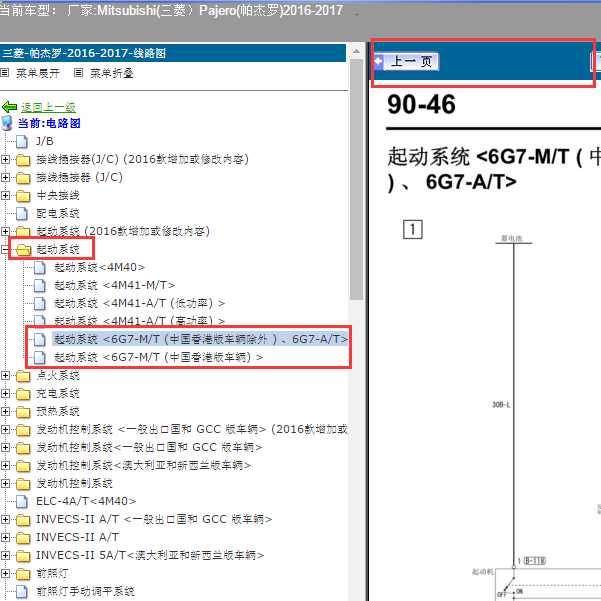Expand the 中央接线 folder
This screenshot has height=601, width=601.
(x=5, y=195)
